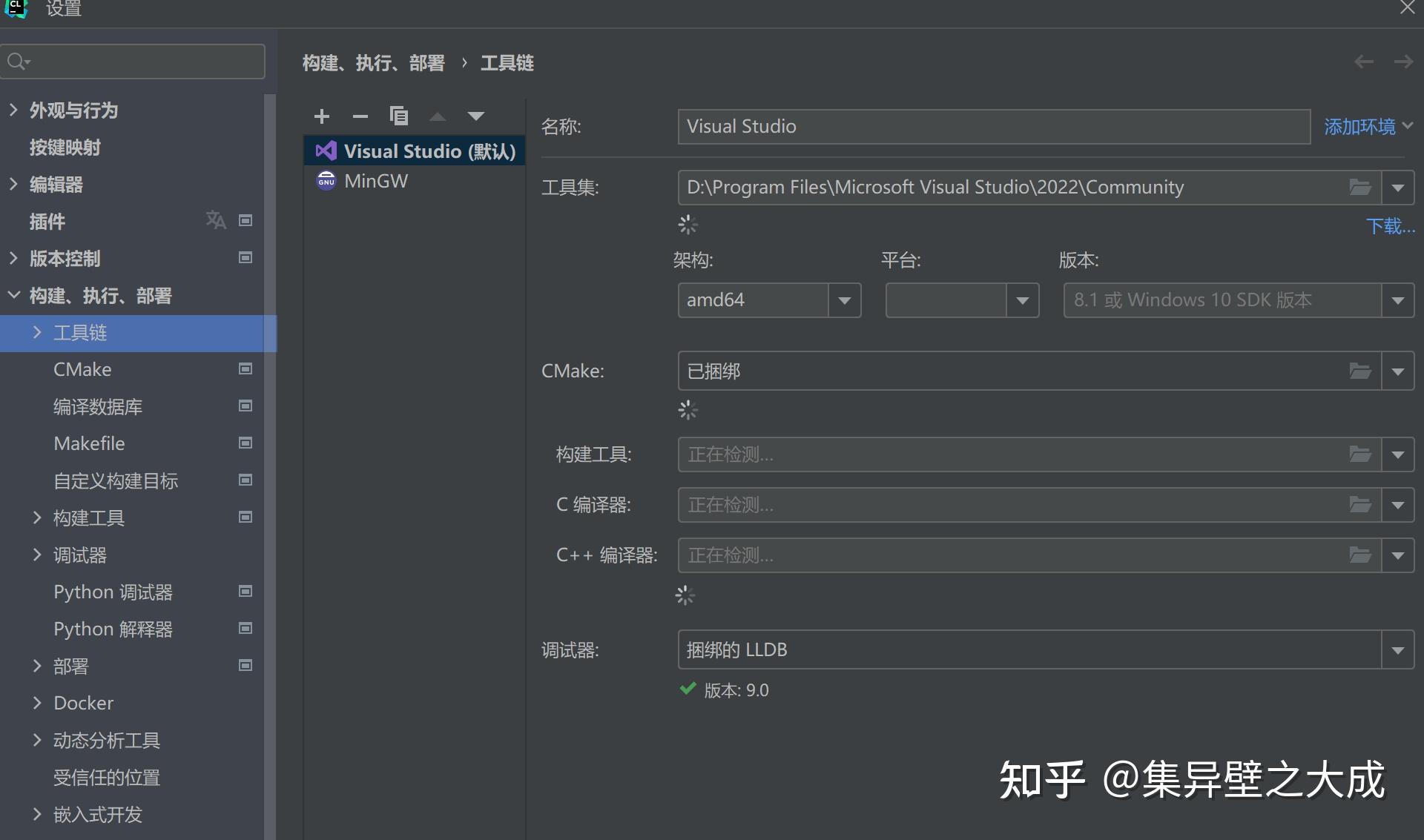The width and height of the screenshot is (1424, 840).
Task: Browse folder for C 编译器 field
Action: point(1360,505)
